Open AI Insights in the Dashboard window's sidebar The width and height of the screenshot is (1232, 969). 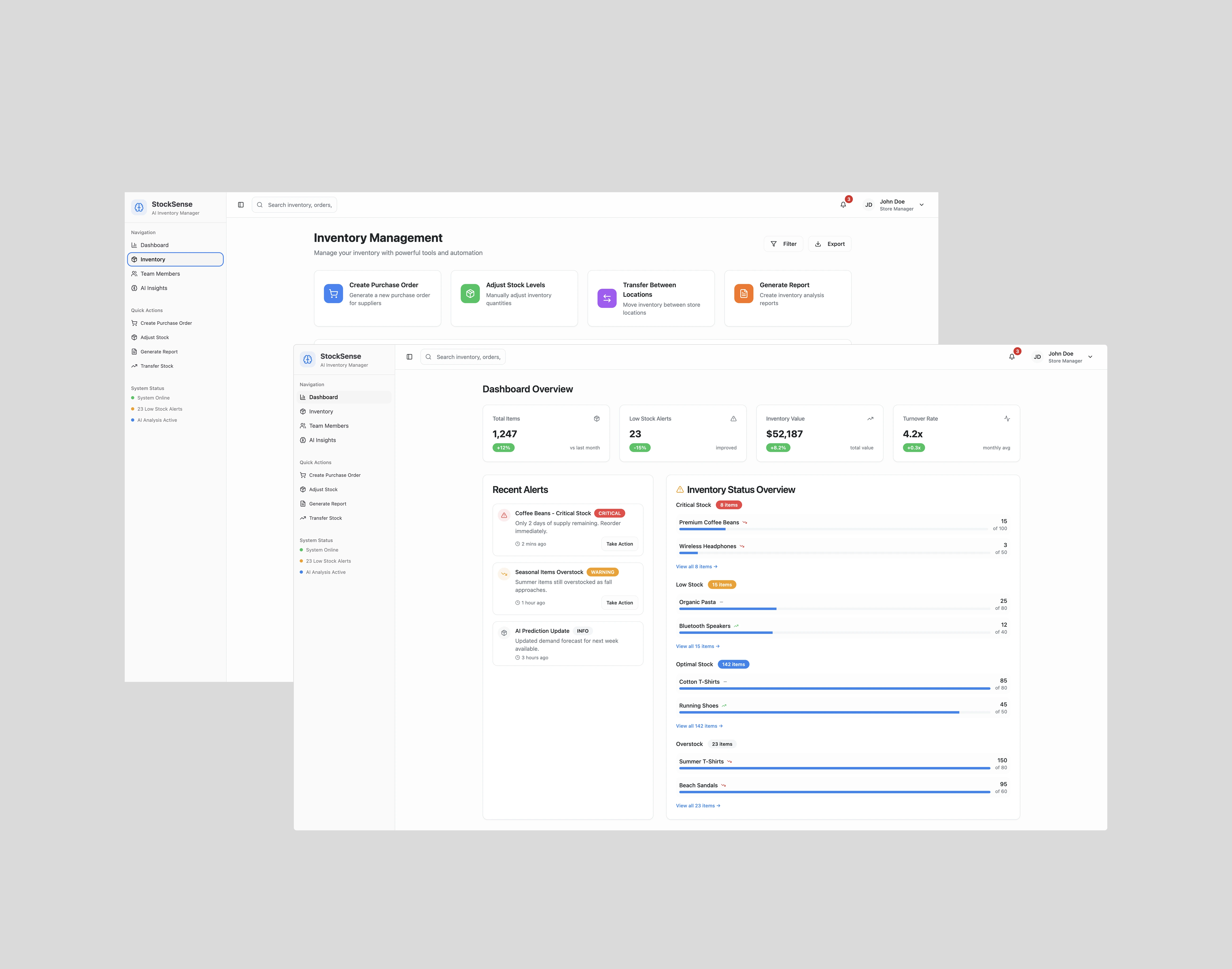tap(322, 440)
